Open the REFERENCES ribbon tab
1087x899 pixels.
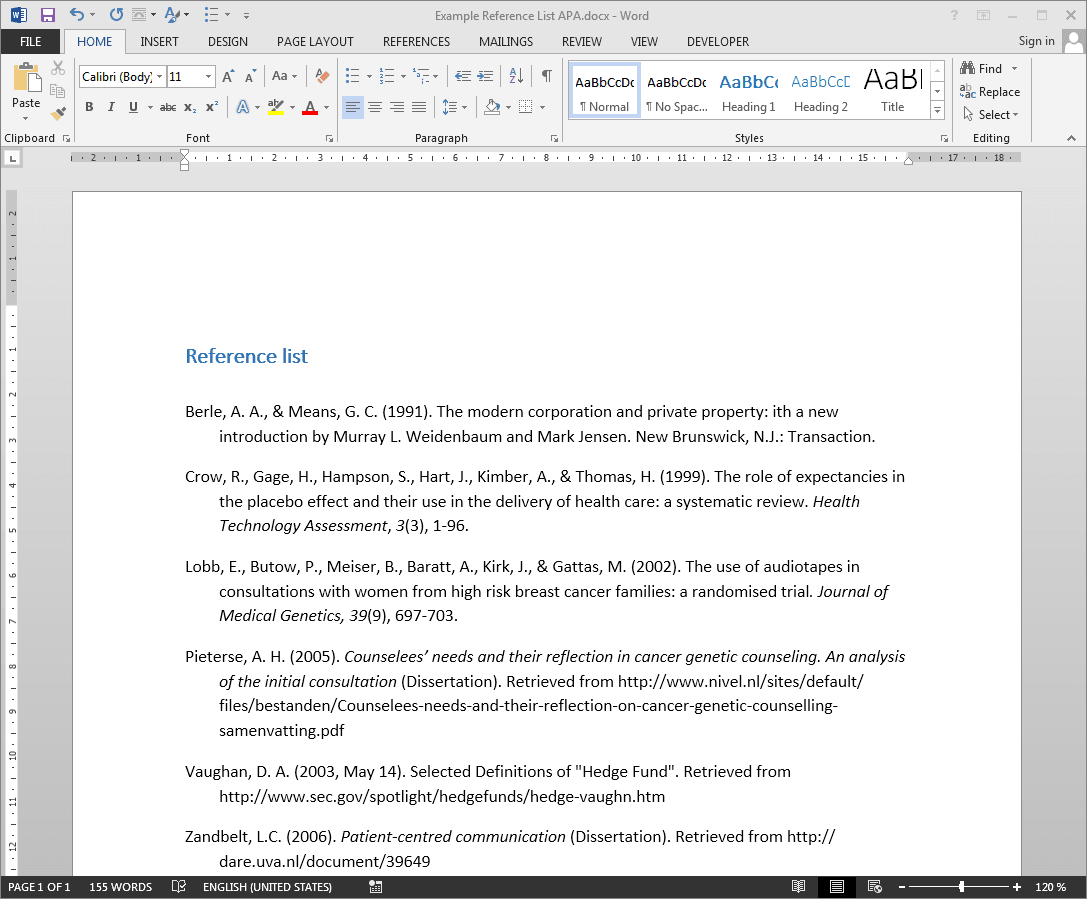[x=416, y=42]
